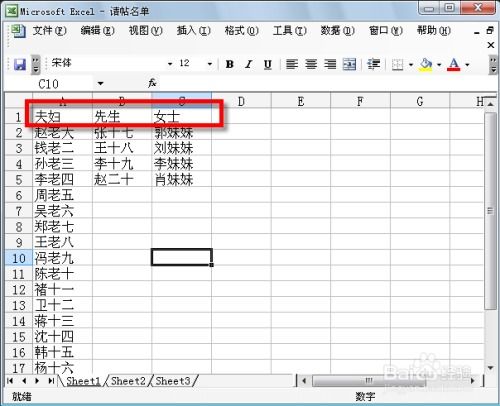The height and width of the screenshot is (406, 500).
Task: Toggle Underline formatting
Action: tap(268, 64)
